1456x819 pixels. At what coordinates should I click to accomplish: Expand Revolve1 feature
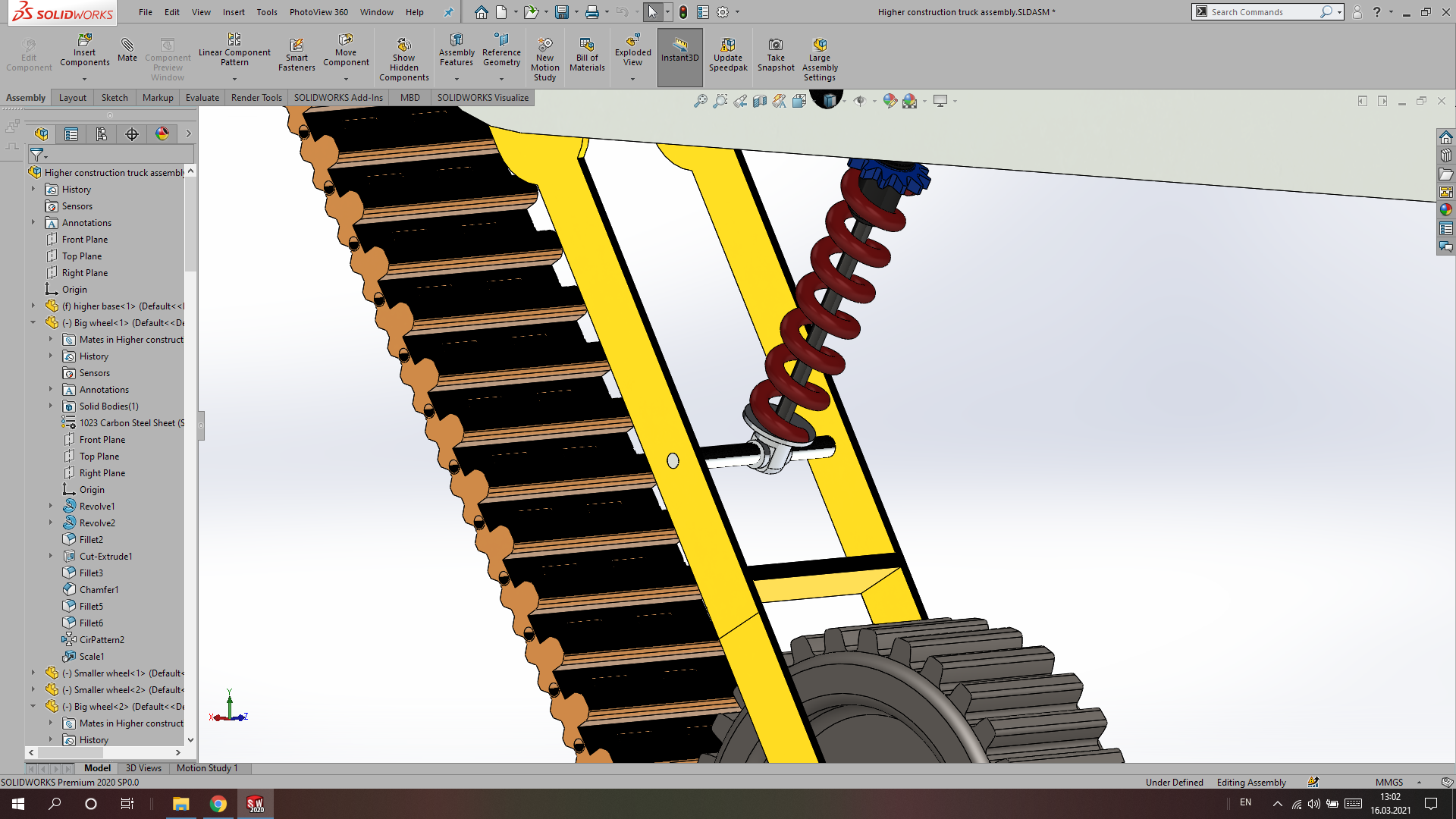coord(51,506)
